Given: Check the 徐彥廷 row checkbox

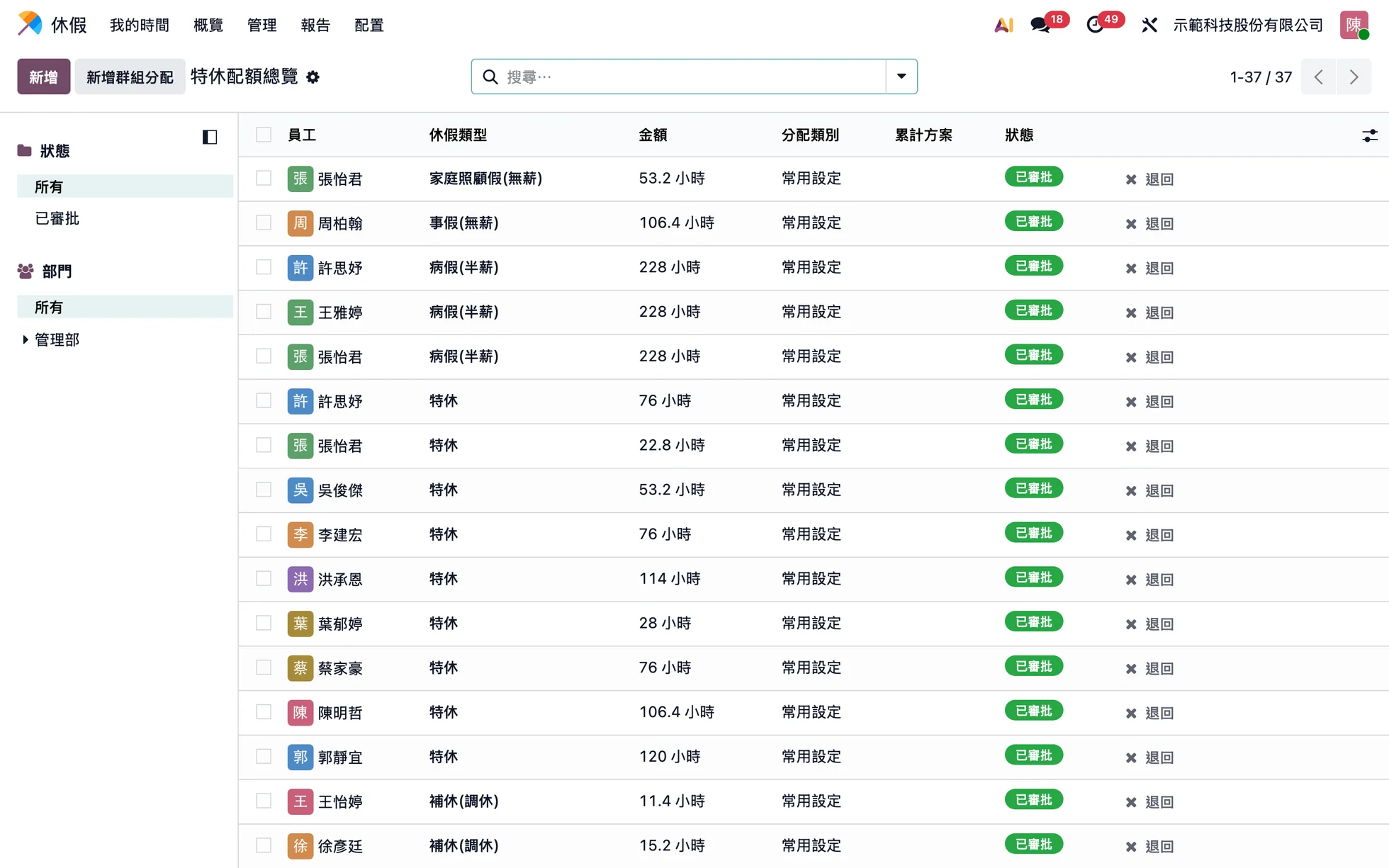Looking at the screenshot, I should pos(264,845).
